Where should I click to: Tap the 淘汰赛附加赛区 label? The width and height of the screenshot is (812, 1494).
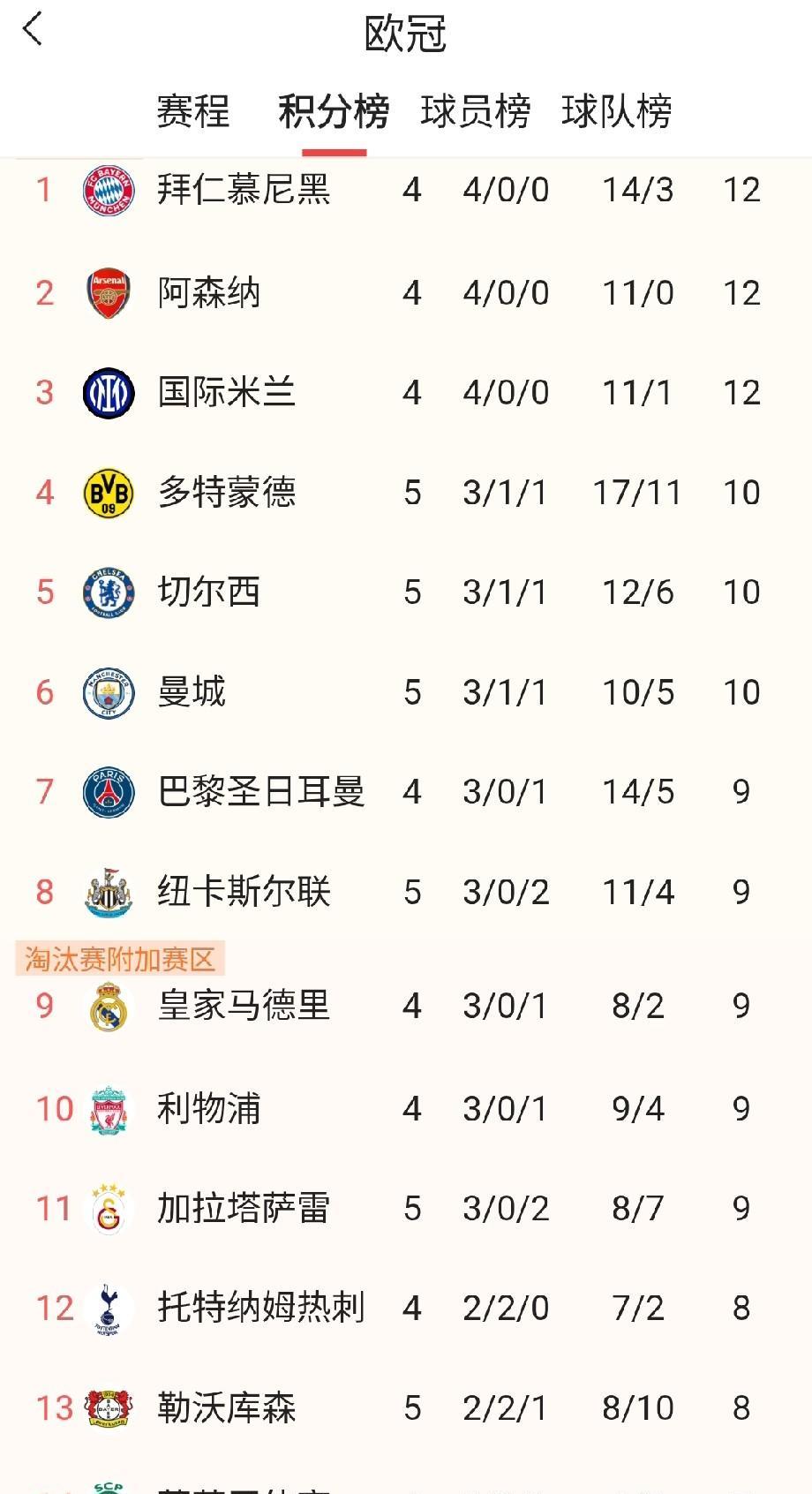(120, 959)
